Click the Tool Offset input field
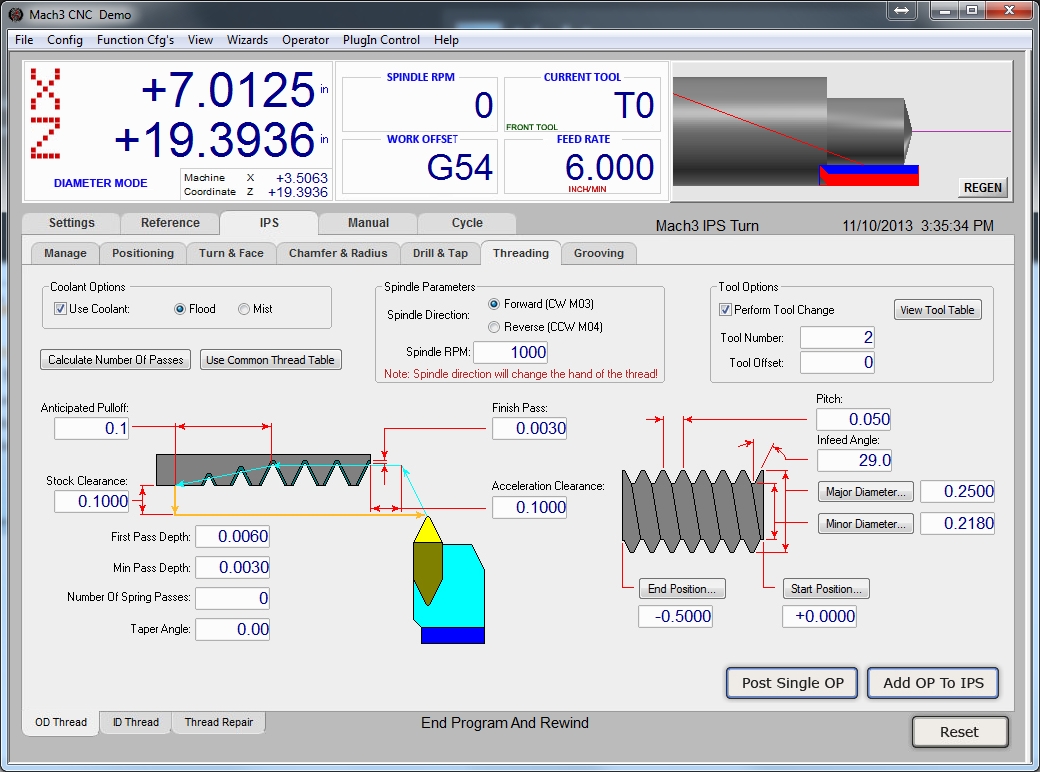 click(x=837, y=362)
